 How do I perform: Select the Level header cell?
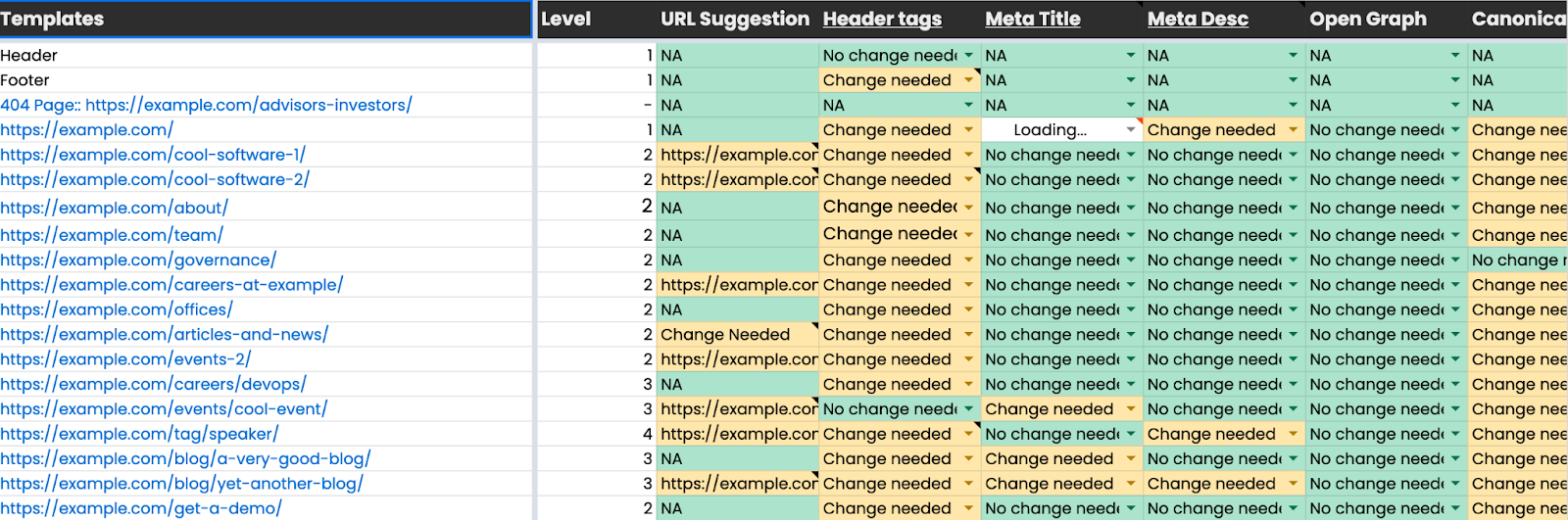[x=596, y=19]
